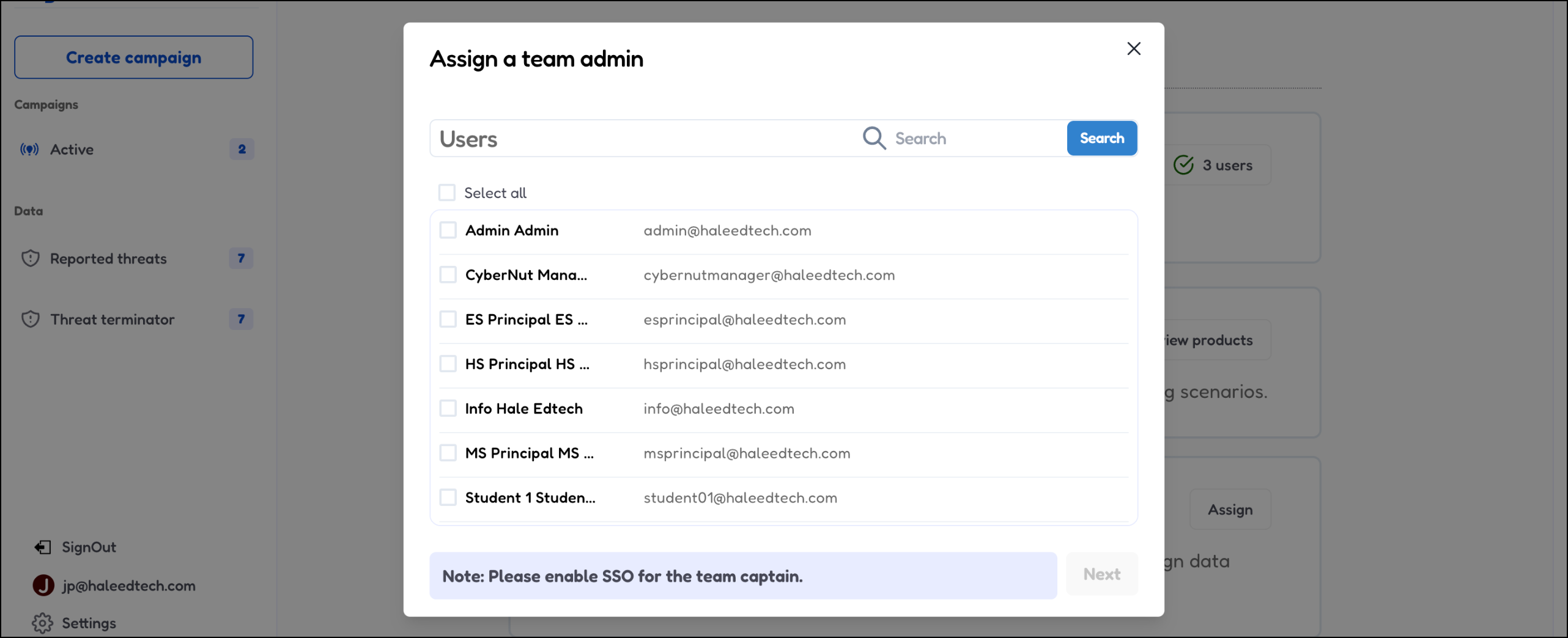Screen dimensions: 1568x638
Task: Enable the HS Principal user checkbox
Action: click(448, 364)
